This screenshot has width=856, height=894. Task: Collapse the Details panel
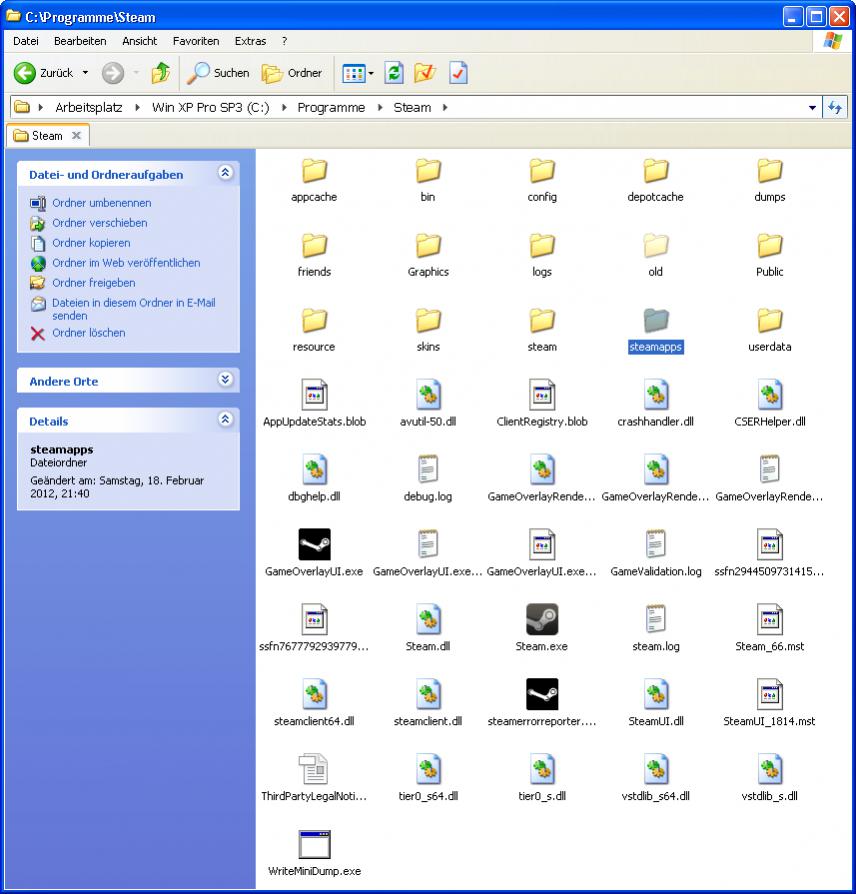pyautogui.click(x=226, y=420)
